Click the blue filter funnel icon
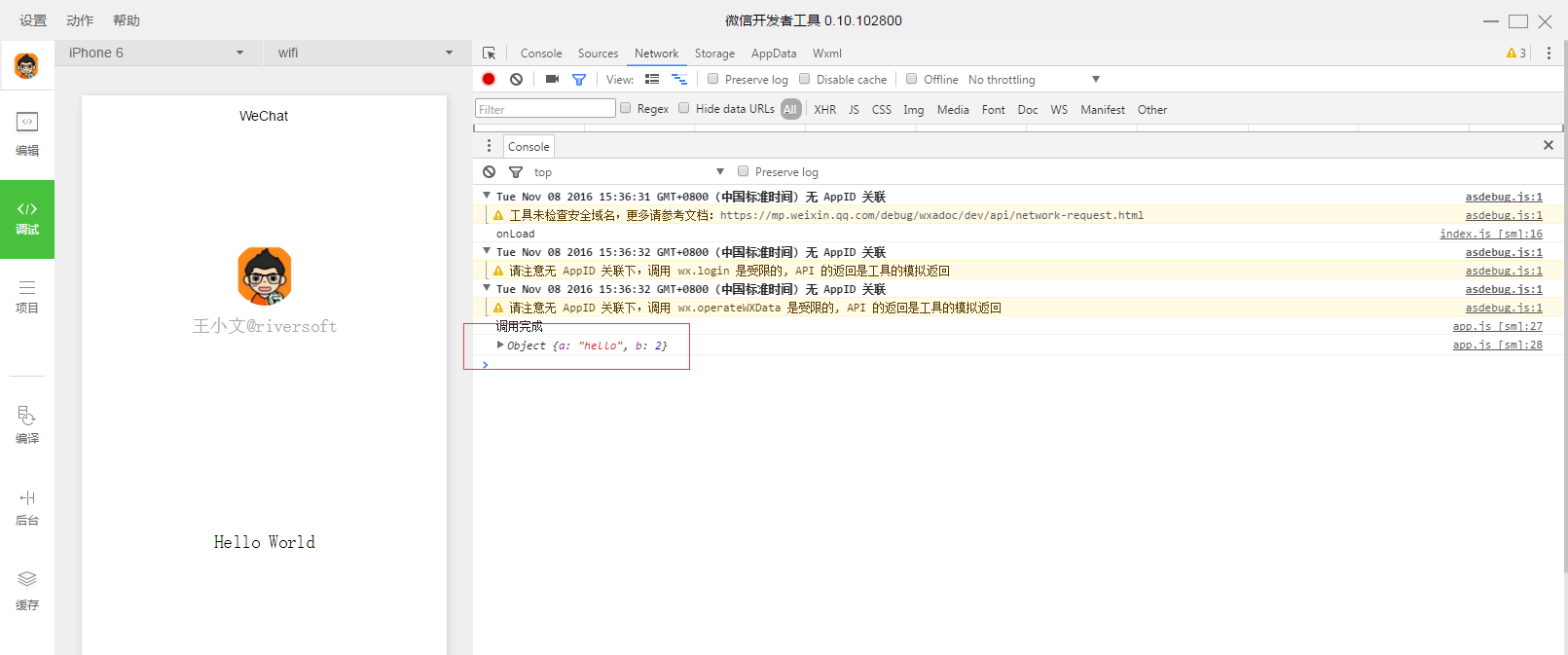The height and width of the screenshot is (655, 1568). tap(579, 80)
